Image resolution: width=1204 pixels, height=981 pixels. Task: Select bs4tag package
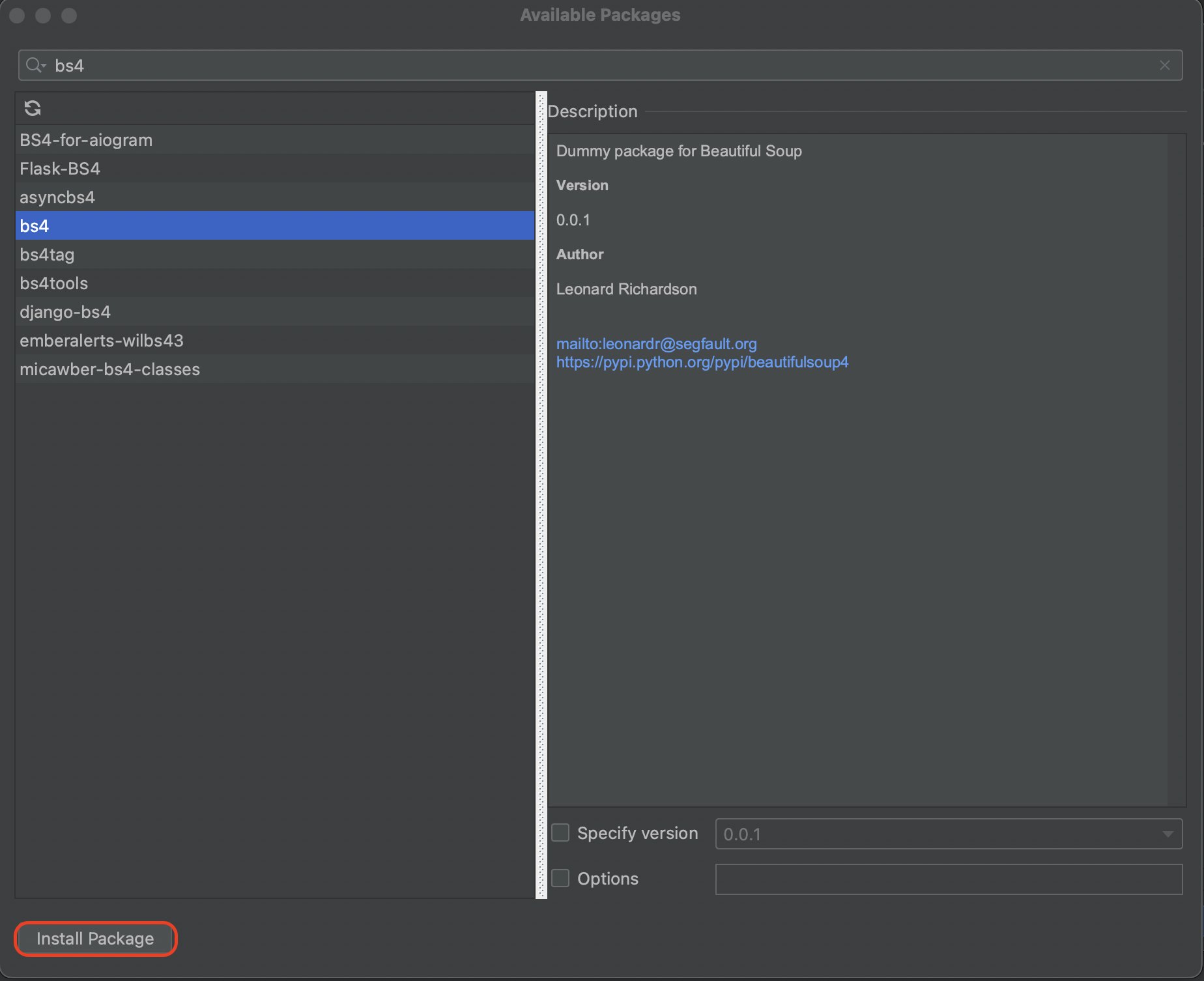click(x=274, y=255)
